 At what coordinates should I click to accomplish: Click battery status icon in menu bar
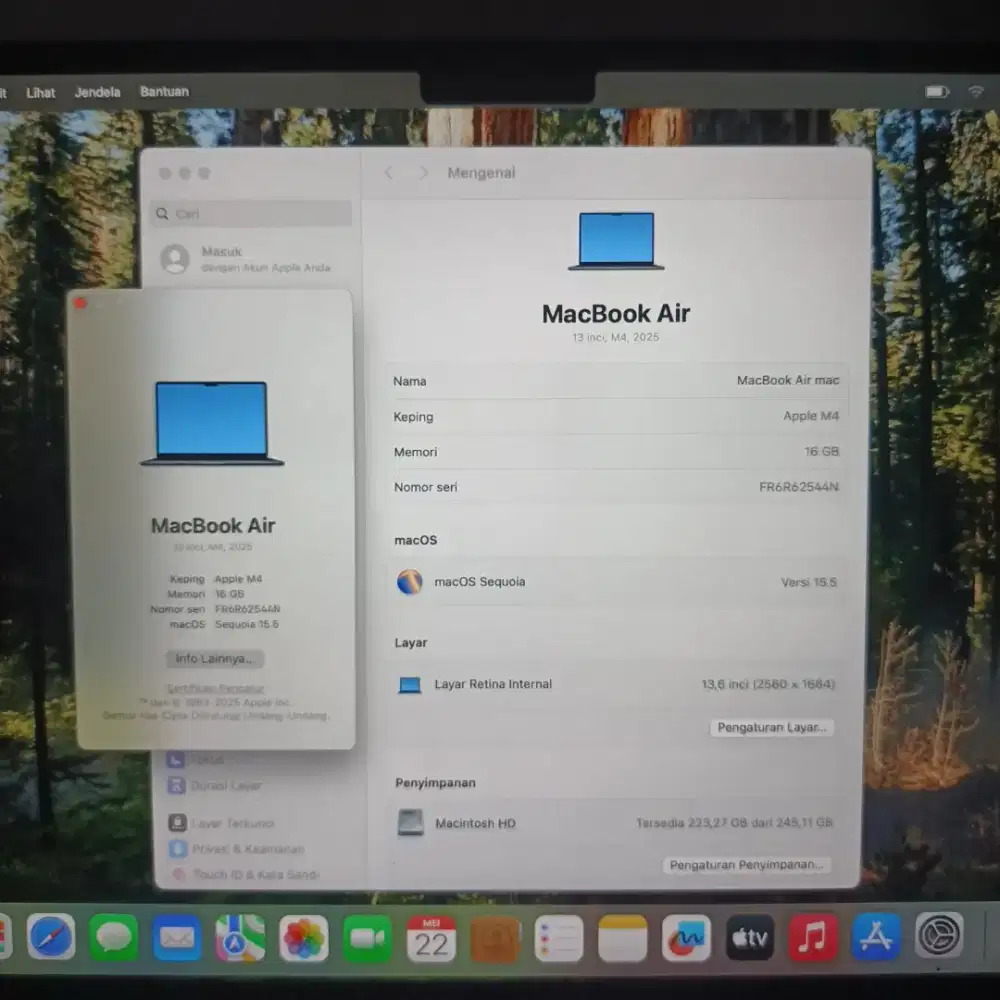click(x=937, y=92)
